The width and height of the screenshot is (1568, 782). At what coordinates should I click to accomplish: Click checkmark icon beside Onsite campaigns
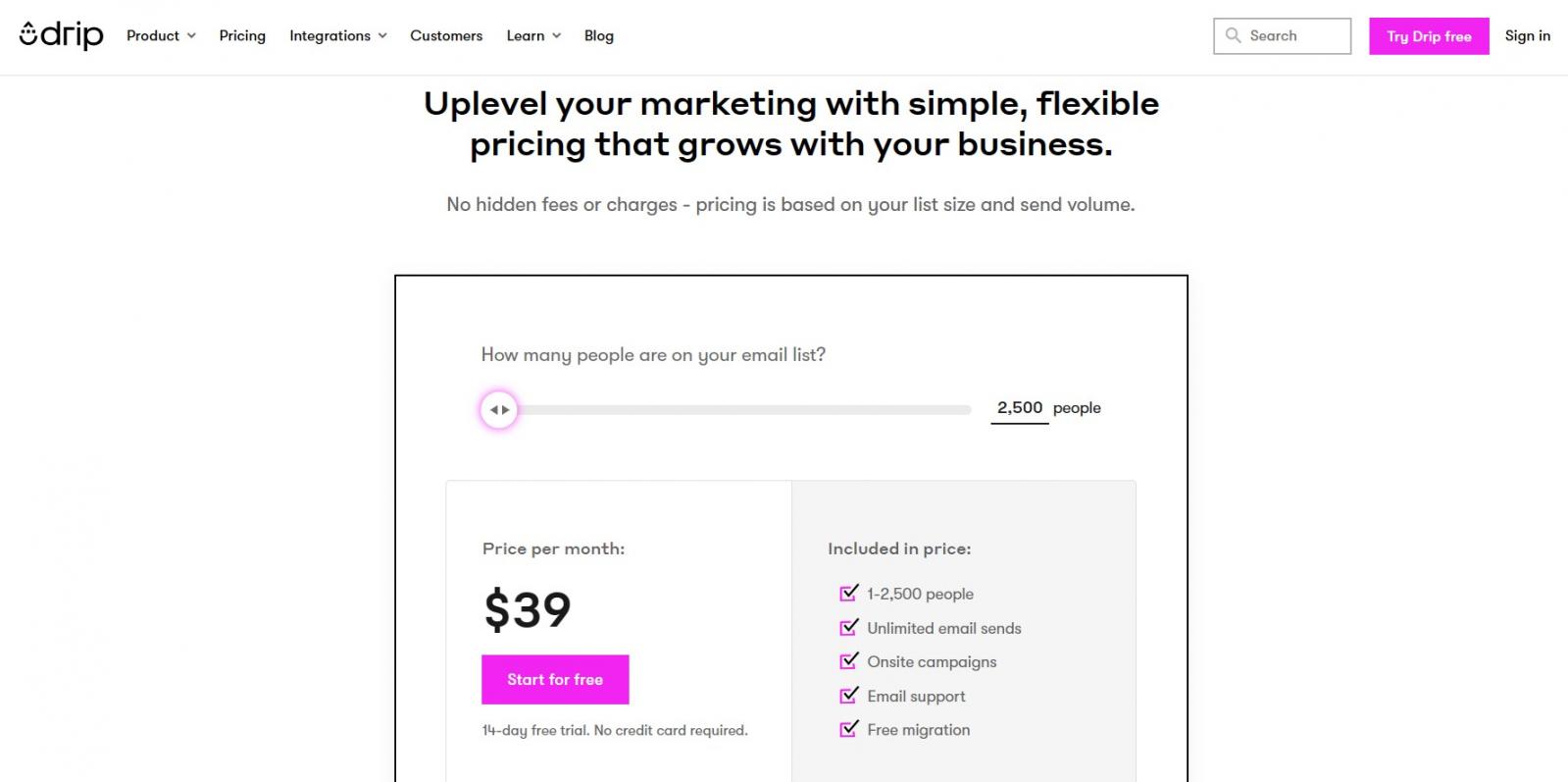click(848, 661)
